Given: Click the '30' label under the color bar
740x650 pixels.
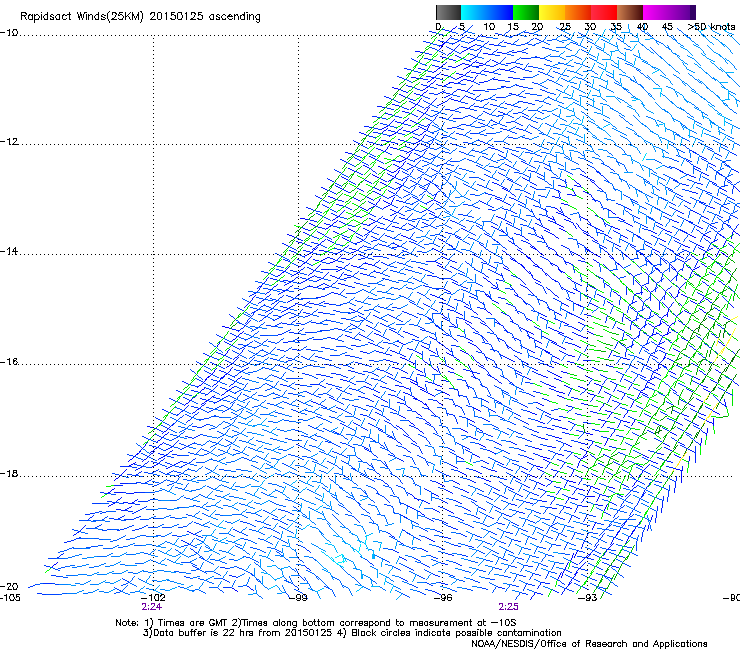Looking at the screenshot, I should [x=590, y=27].
